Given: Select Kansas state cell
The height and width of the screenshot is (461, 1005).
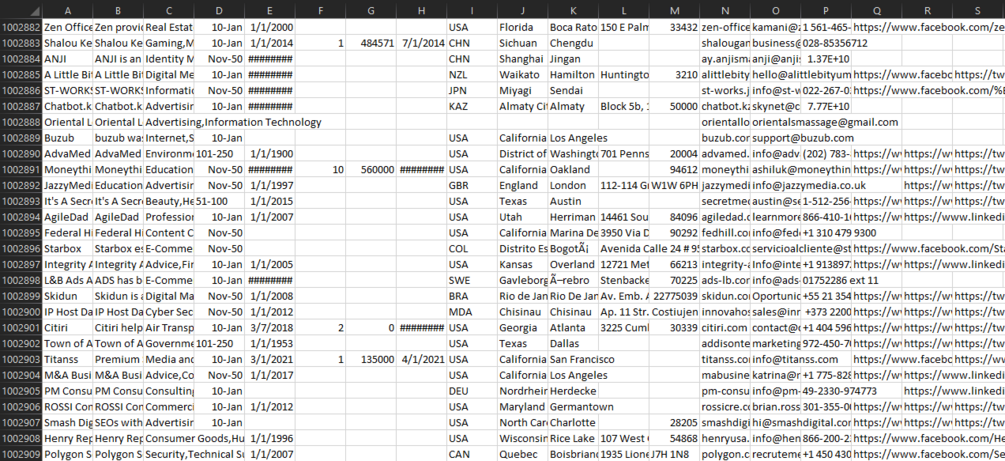Looking at the screenshot, I should tap(522, 265).
